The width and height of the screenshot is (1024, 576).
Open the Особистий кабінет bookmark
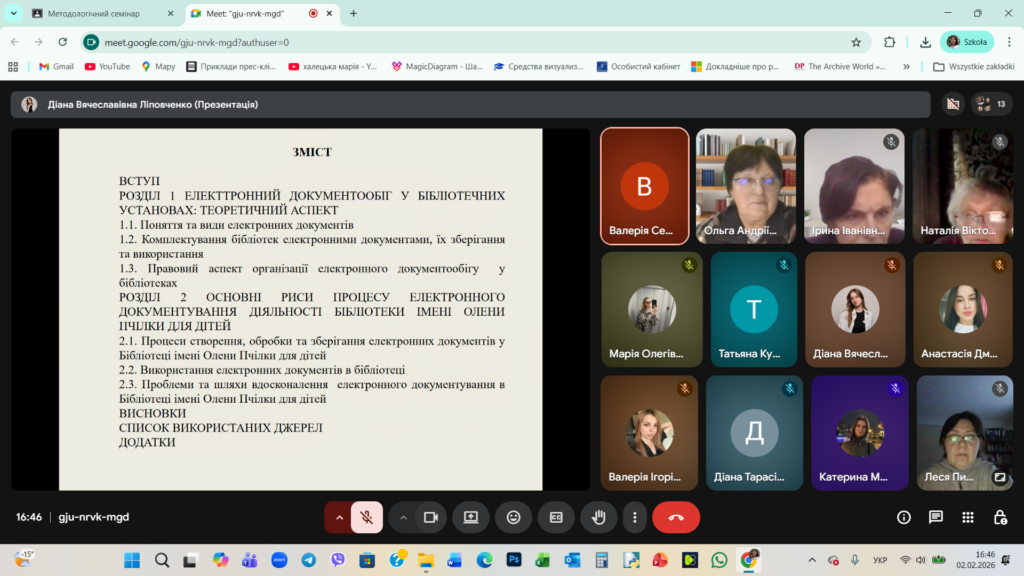tap(638, 67)
